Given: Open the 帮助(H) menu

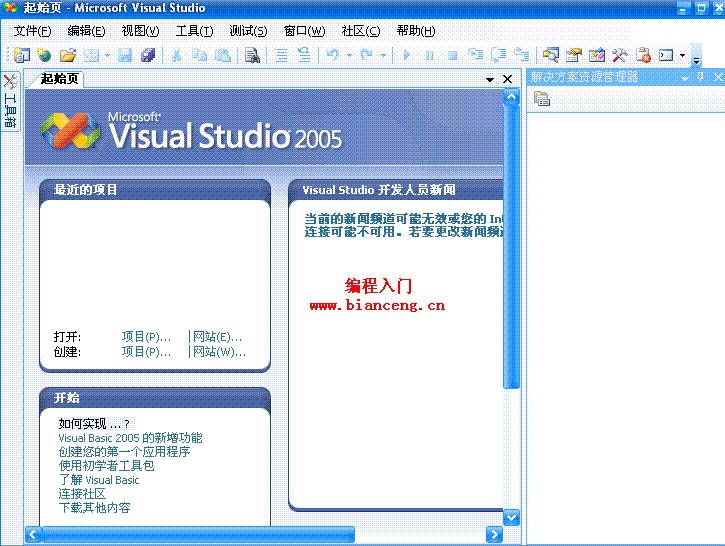Looking at the screenshot, I should click(x=416, y=31).
